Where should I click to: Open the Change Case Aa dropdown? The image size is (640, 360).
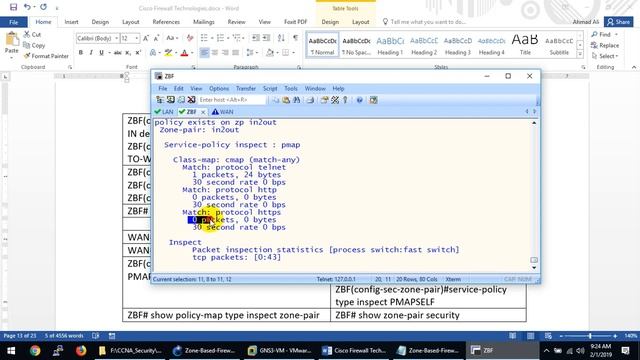[172, 38]
